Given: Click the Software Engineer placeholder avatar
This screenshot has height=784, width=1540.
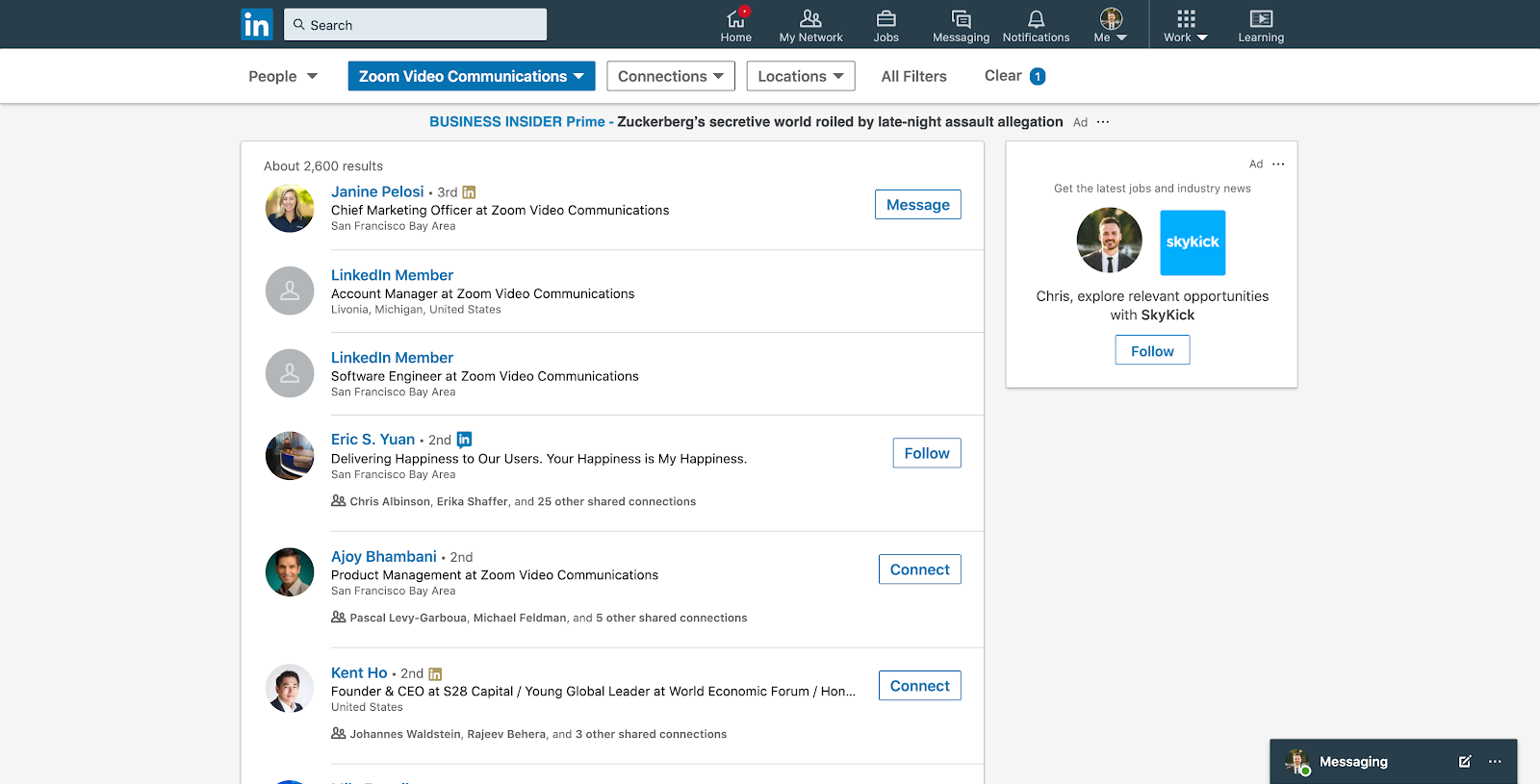Looking at the screenshot, I should click(x=290, y=373).
